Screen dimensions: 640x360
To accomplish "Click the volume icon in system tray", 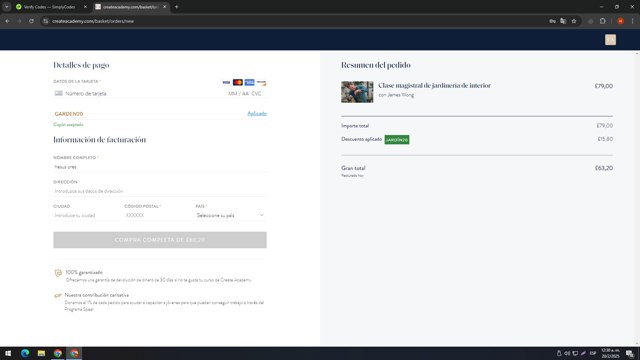I will (x=567, y=353).
